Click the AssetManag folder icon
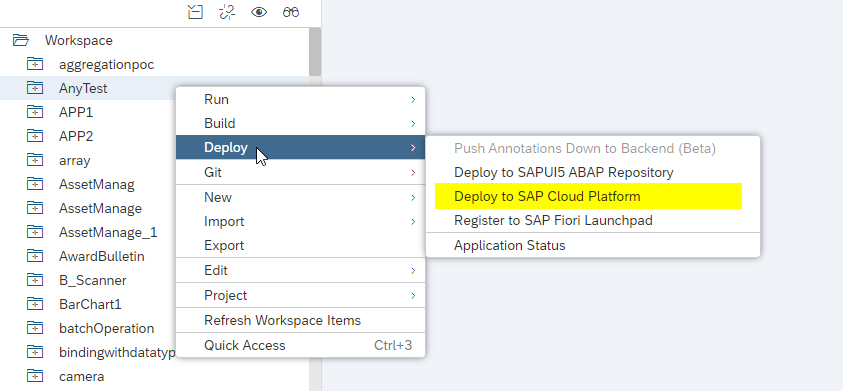 pyautogui.click(x=35, y=184)
